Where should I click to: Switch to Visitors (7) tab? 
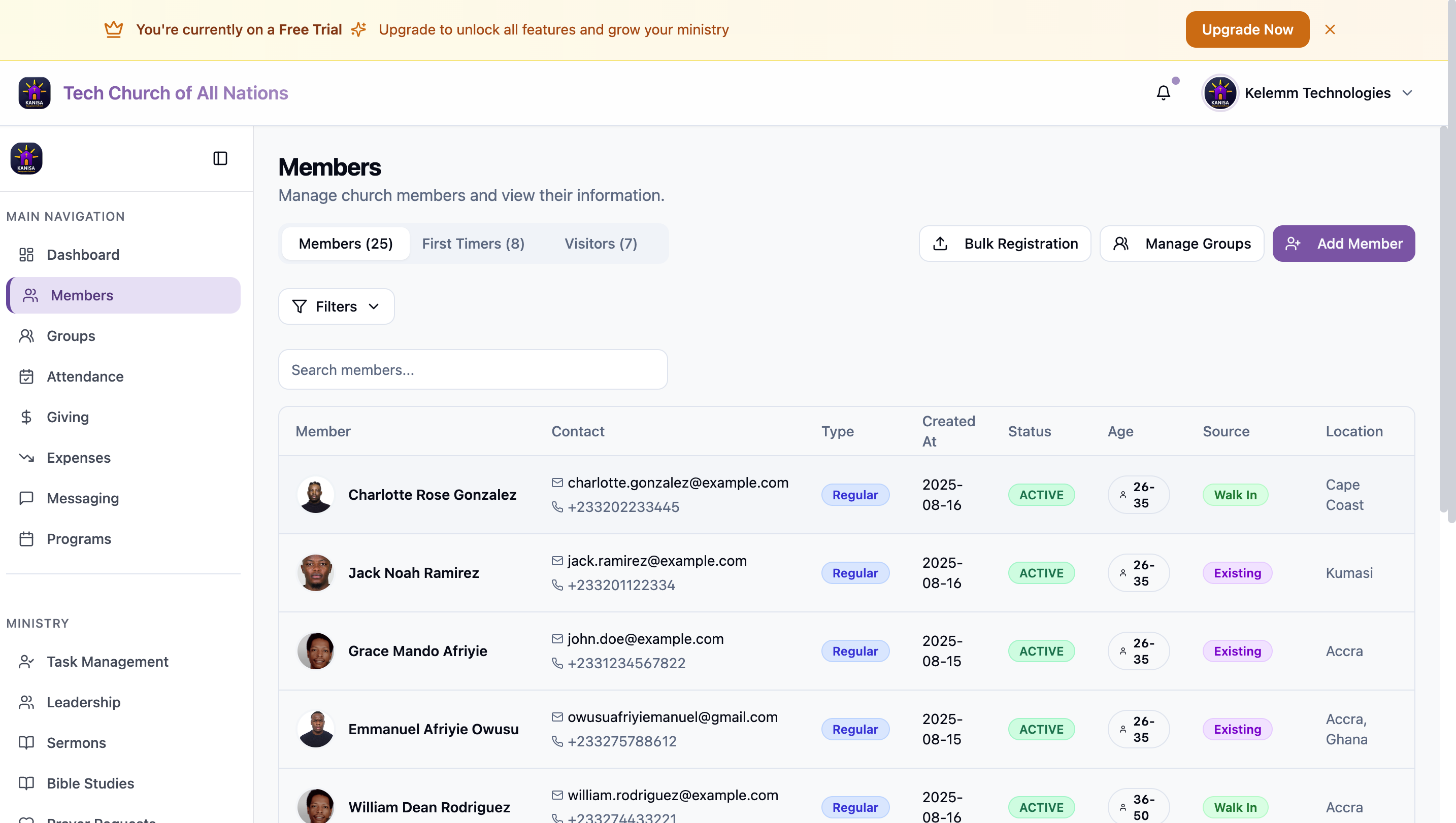coord(601,244)
